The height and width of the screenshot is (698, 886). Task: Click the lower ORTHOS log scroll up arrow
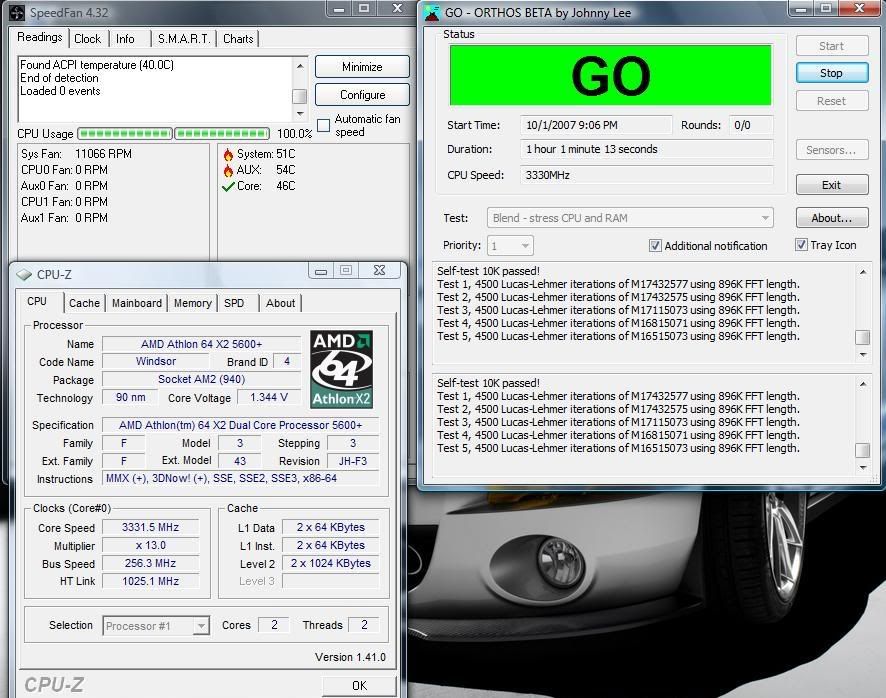click(863, 384)
